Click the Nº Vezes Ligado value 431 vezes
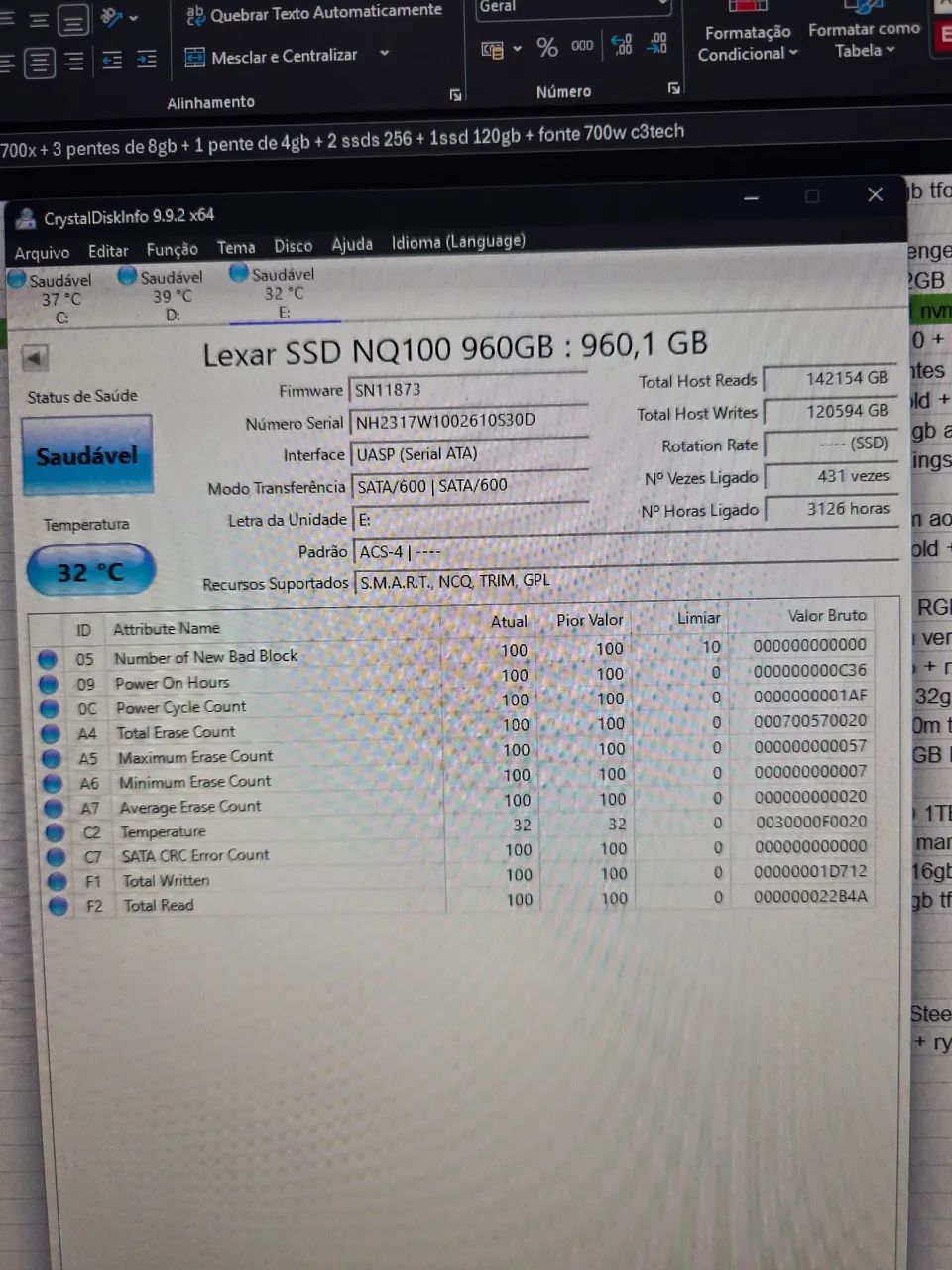 (831, 476)
